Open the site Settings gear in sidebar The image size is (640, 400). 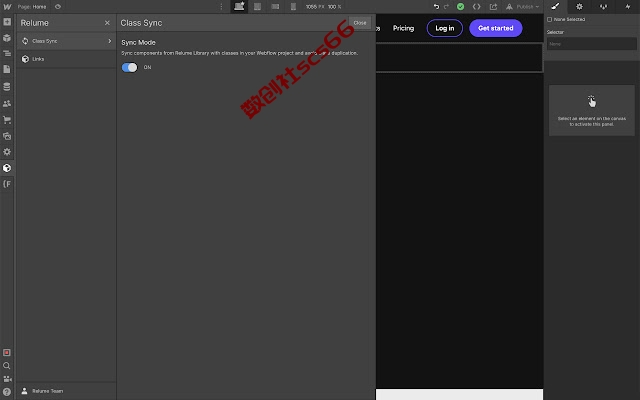click(x=7, y=152)
